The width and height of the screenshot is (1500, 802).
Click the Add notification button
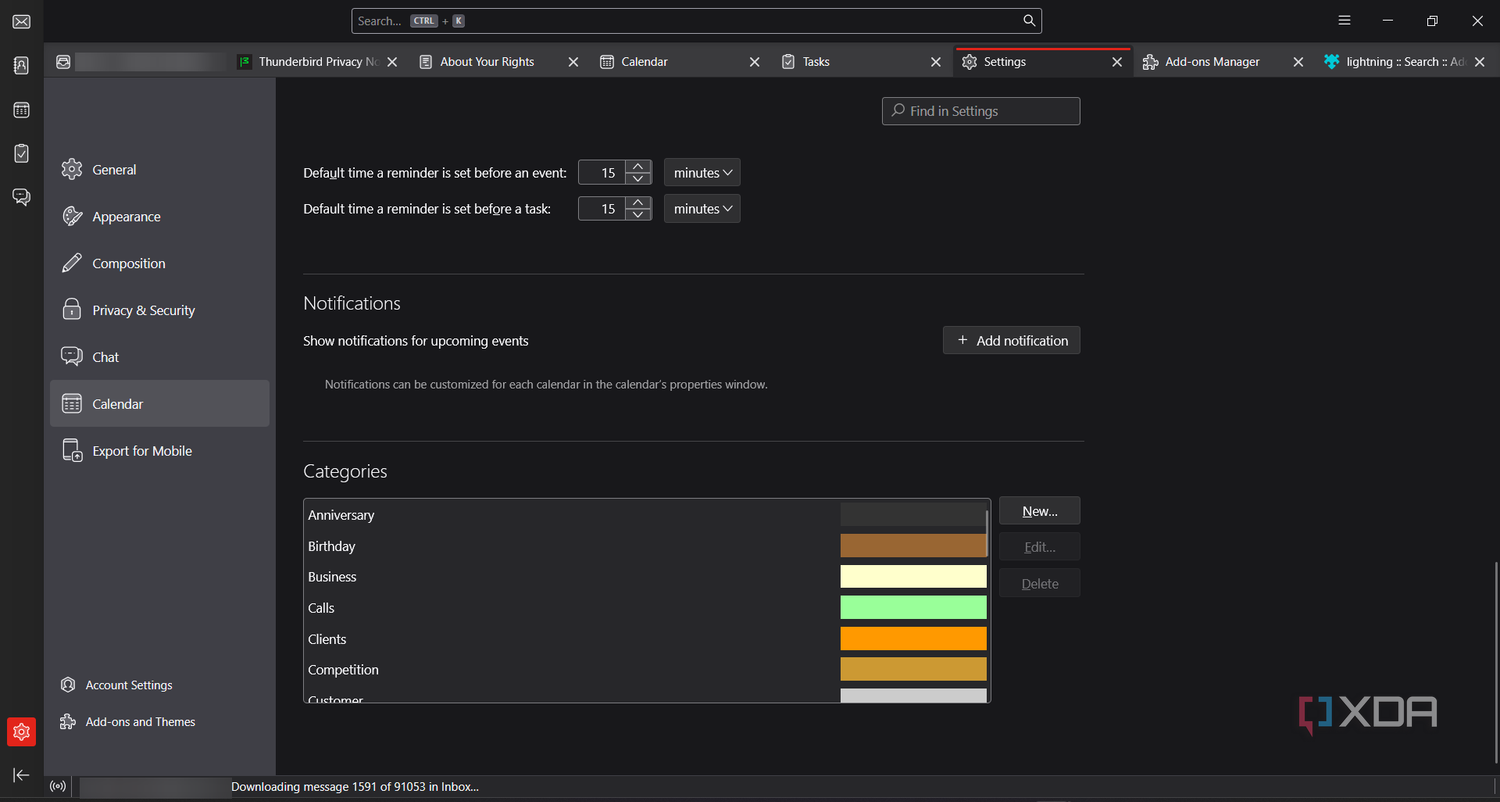[1011, 341]
